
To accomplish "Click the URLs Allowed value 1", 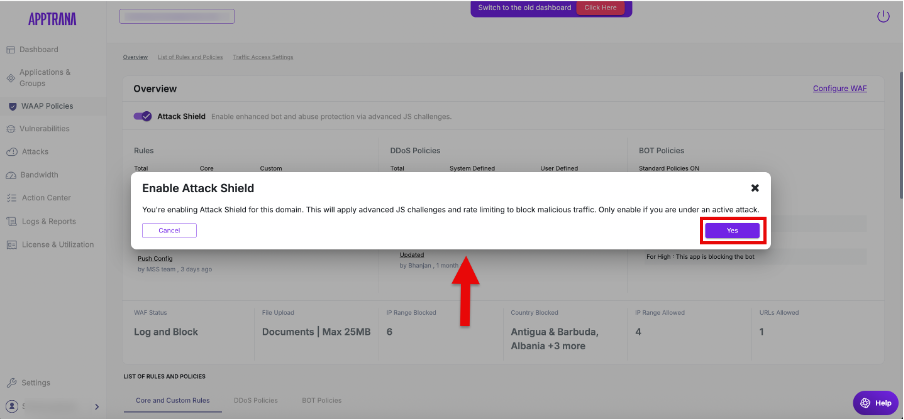I will (x=762, y=332).
